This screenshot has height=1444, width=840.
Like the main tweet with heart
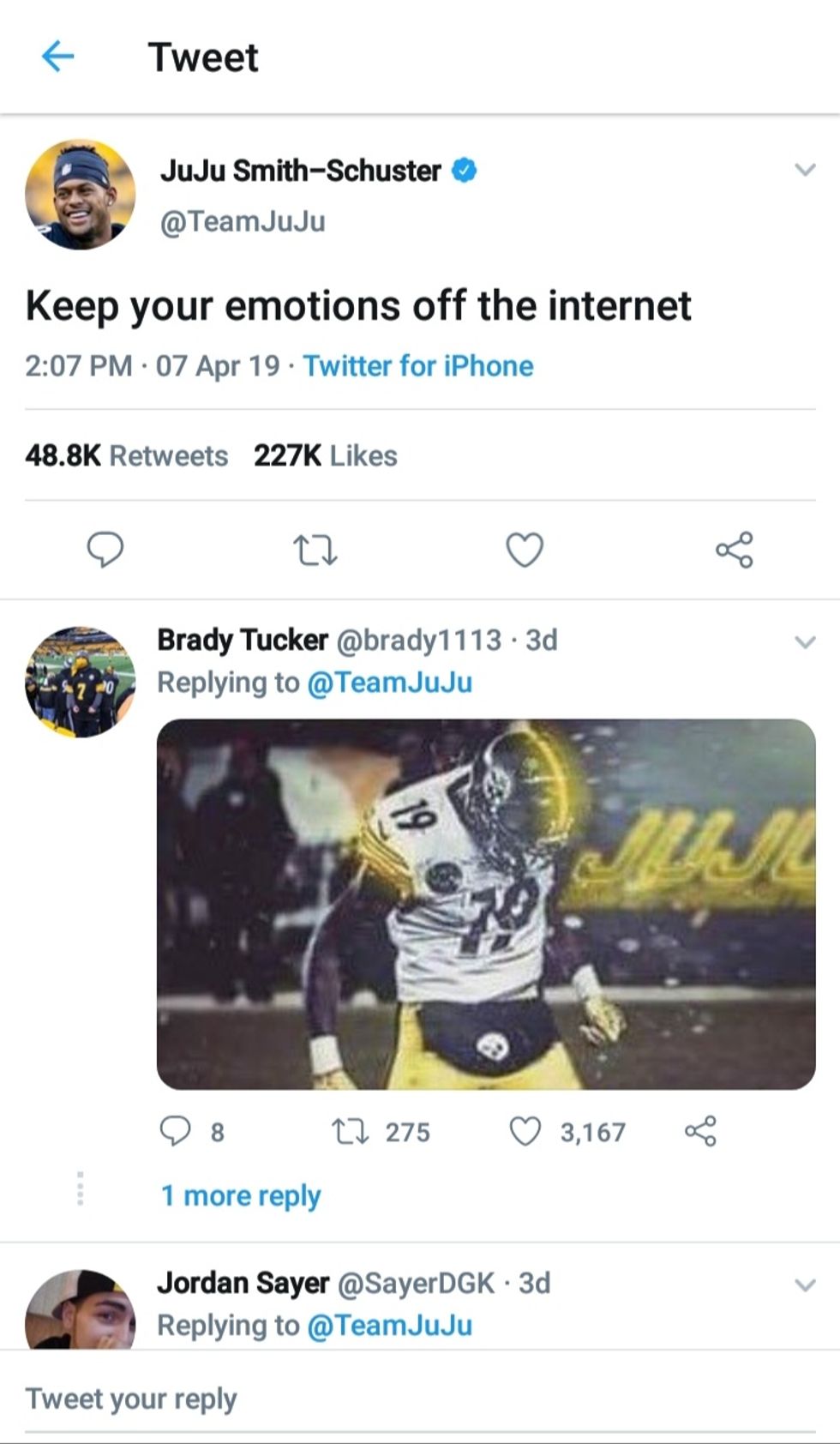pos(525,550)
